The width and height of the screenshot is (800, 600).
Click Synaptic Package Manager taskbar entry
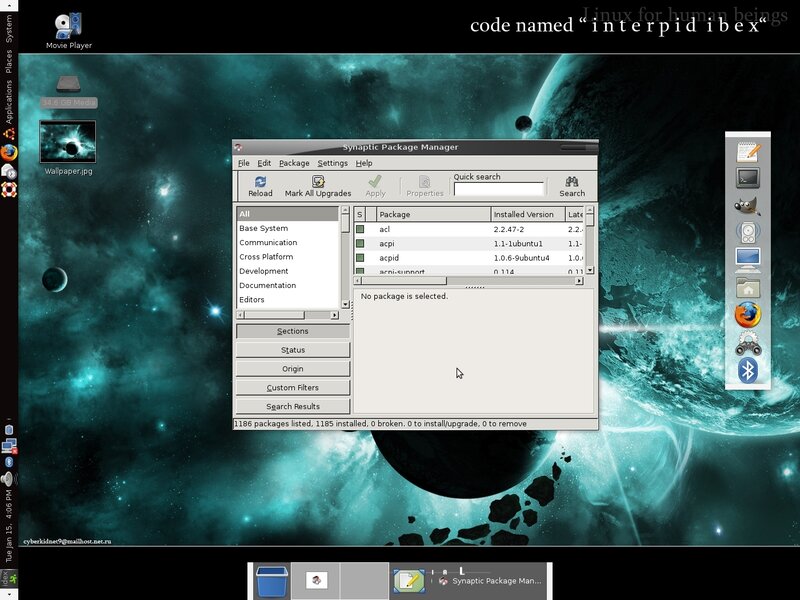pos(490,581)
